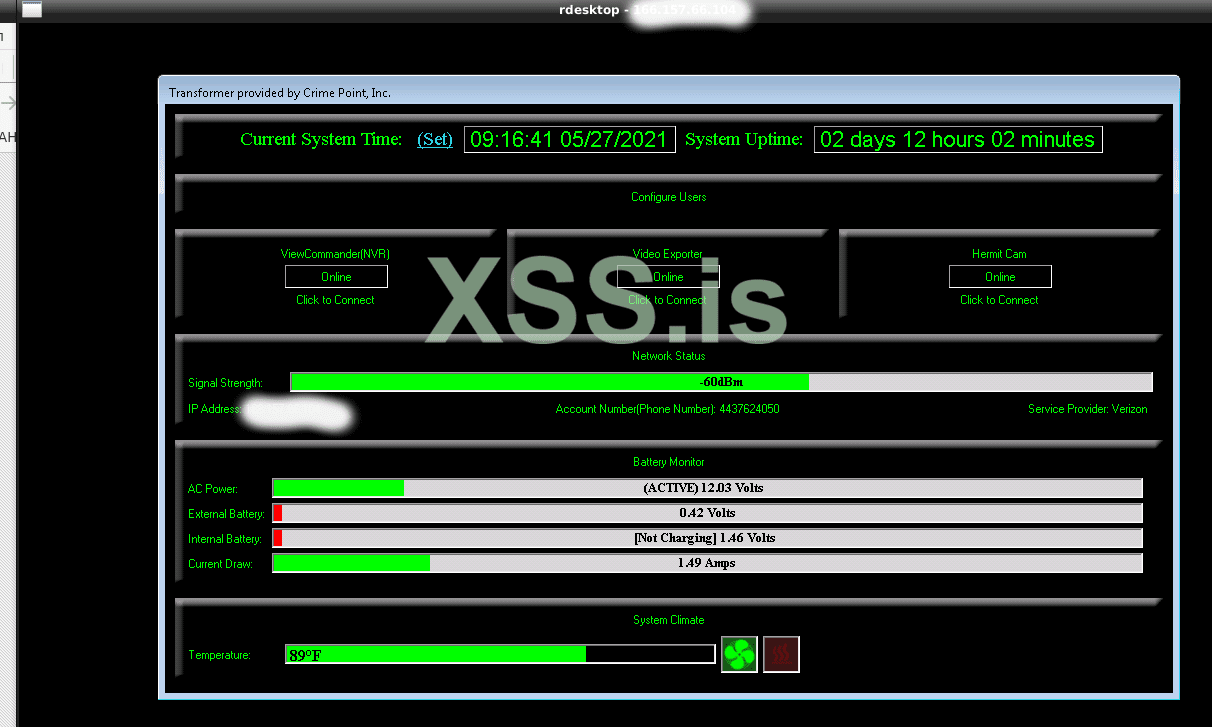Click the AC Power 12.03 Volts bar
Viewport: 1212px width, 727px height.
(x=707, y=488)
